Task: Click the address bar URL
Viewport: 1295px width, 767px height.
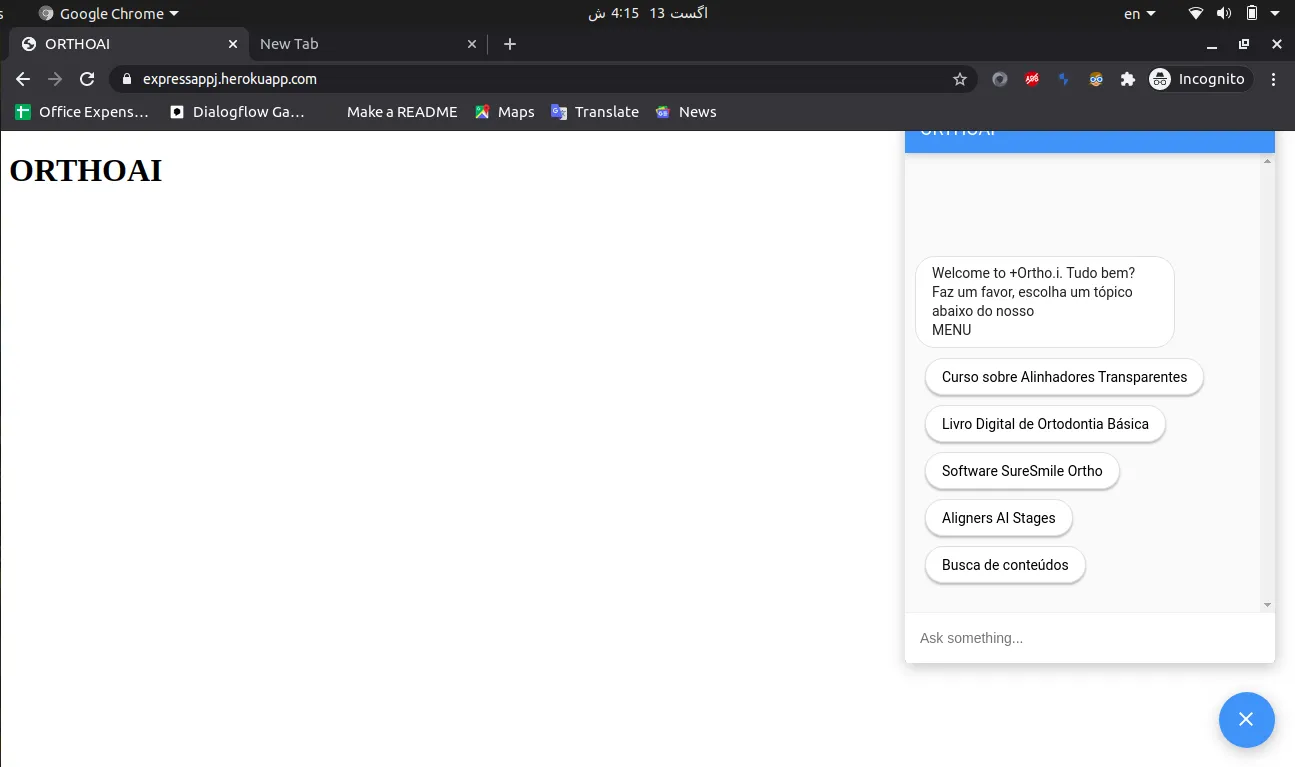Action: [x=230, y=79]
